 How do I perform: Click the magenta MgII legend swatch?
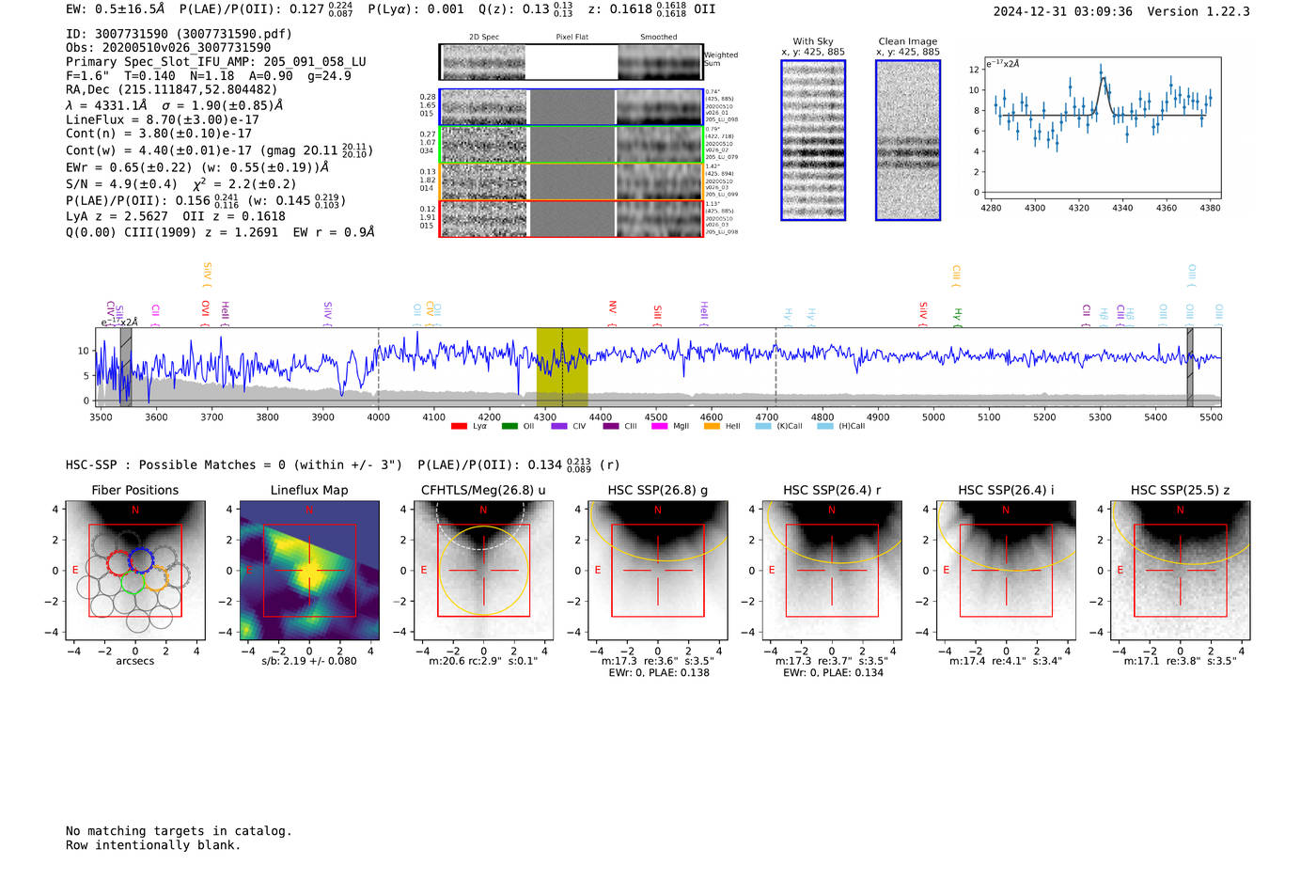(x=659, y=427)
